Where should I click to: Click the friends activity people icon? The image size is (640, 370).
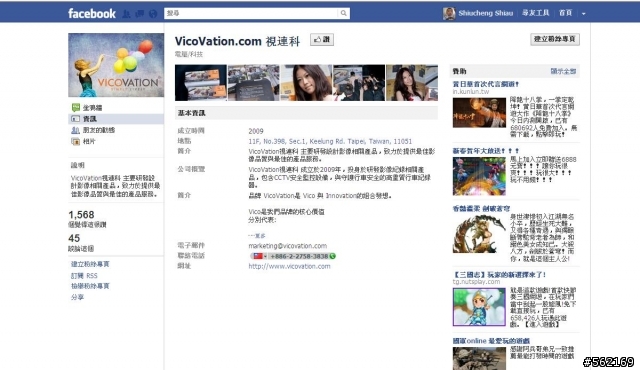[x=76, y=130]
